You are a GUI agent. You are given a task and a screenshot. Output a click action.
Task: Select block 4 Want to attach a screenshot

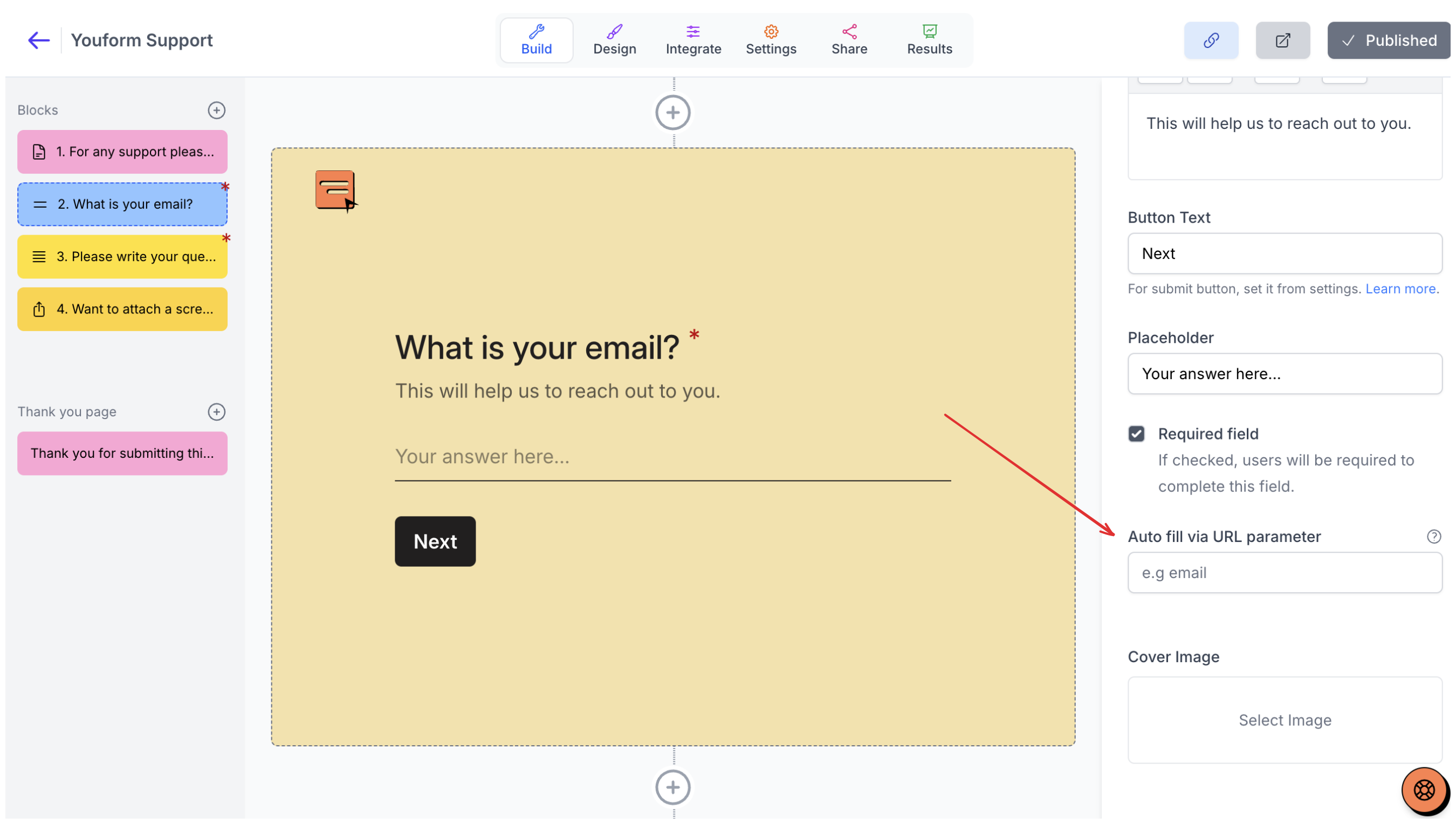pos(122,309)
